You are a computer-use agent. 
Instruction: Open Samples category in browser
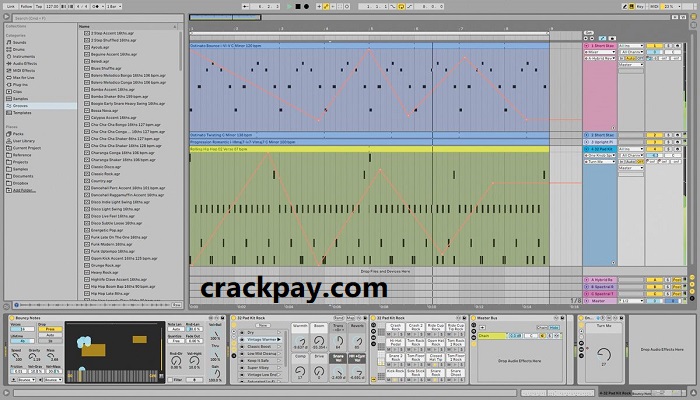point(20,99)
